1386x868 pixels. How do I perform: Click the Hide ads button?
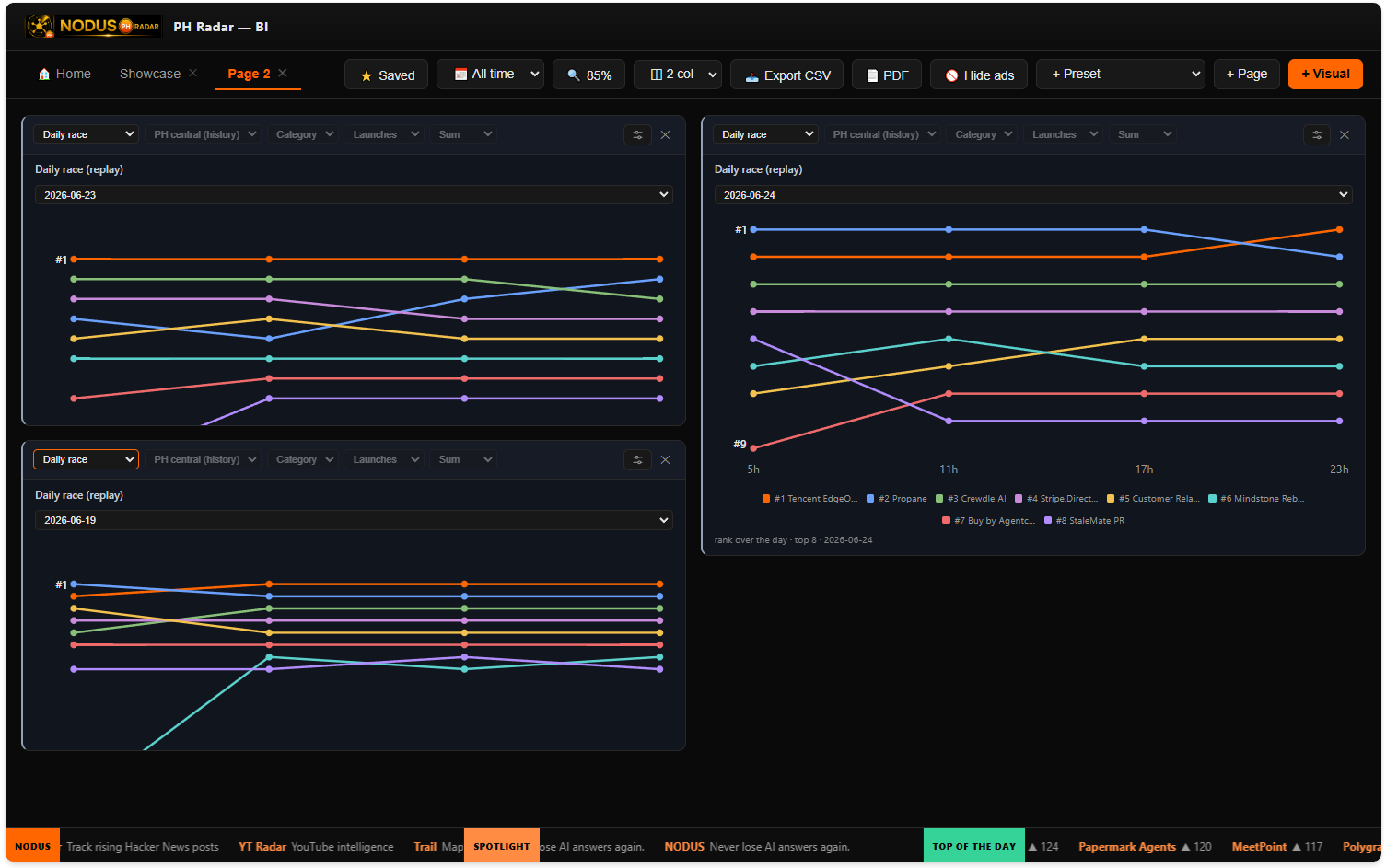coord(979,75)
